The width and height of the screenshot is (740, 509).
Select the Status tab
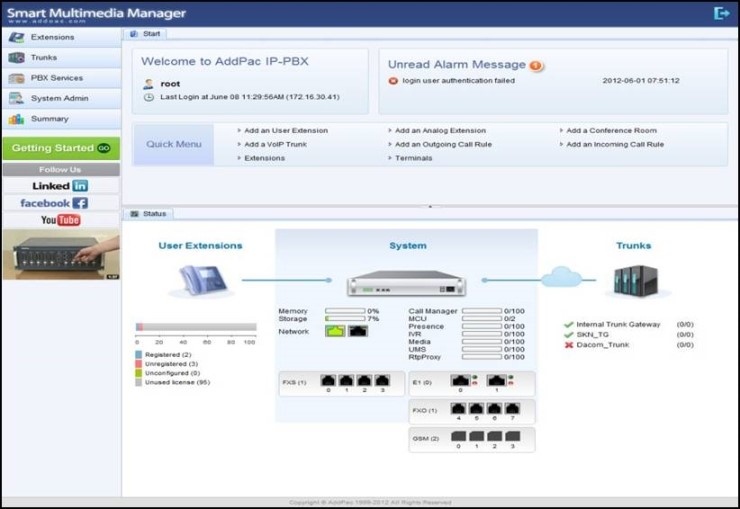(148, 214)
